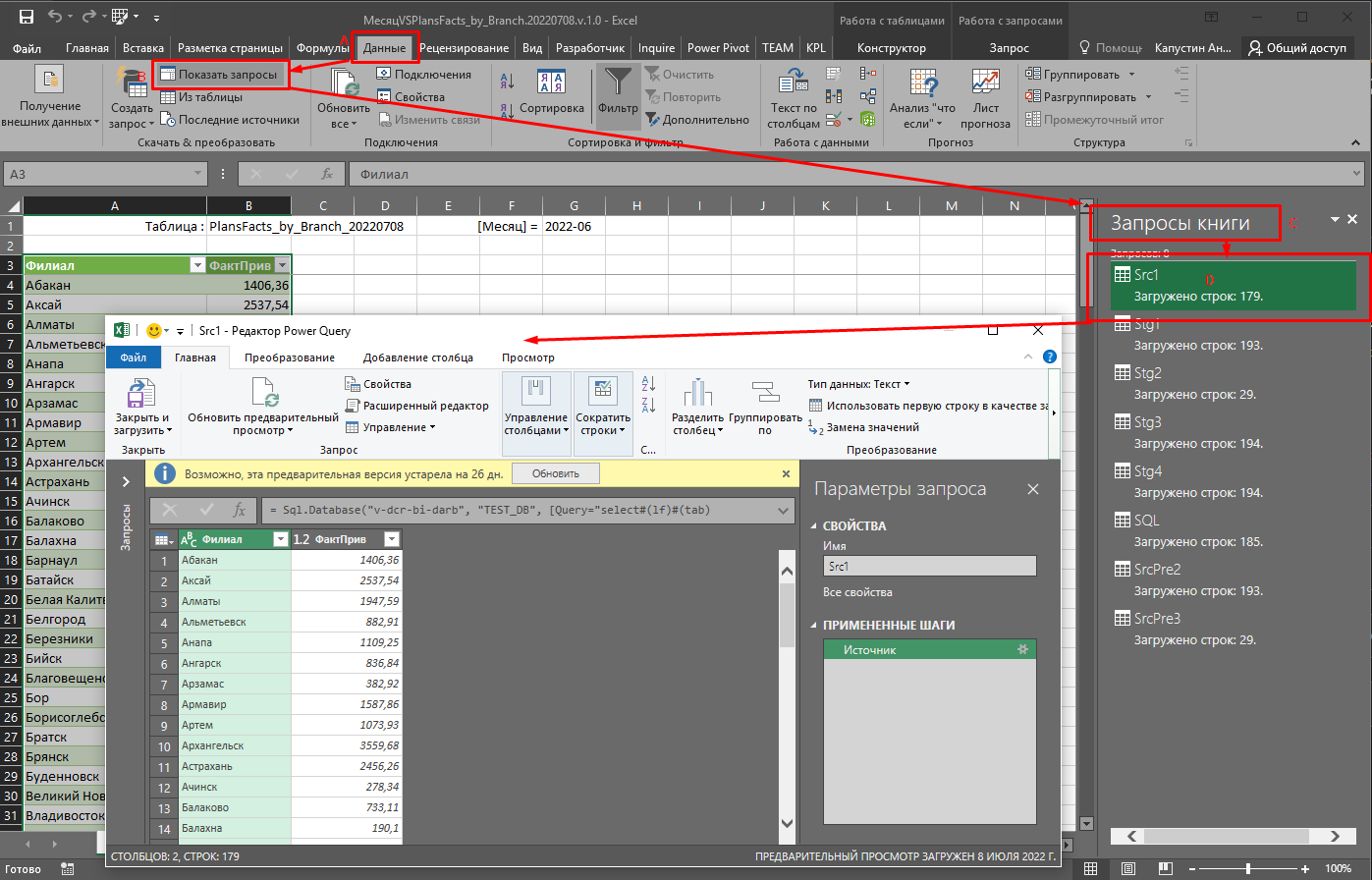Click the Filter funnel icon in Excel ribbon

(x=618, y=82)
